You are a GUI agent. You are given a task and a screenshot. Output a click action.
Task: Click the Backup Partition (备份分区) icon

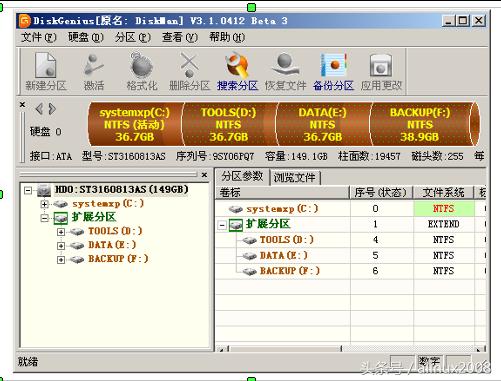click(333, 65)
